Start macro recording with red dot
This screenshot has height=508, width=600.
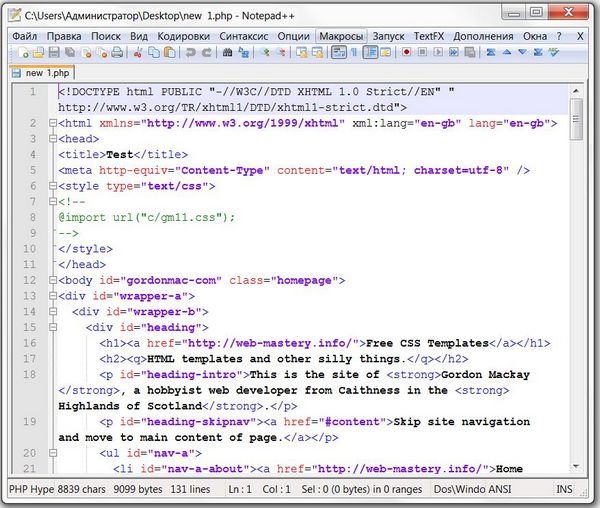[406, 52]
